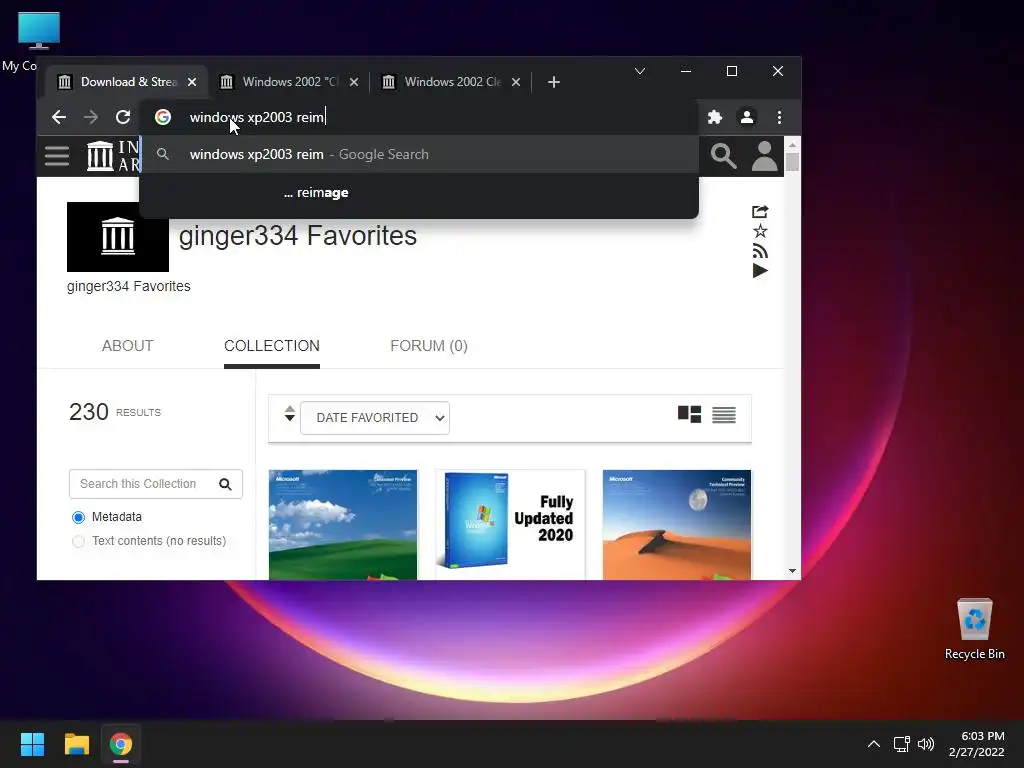Switch to the second Windows 2002 tab
Viewport: 1024px width, 768px height.
point(289,82)
